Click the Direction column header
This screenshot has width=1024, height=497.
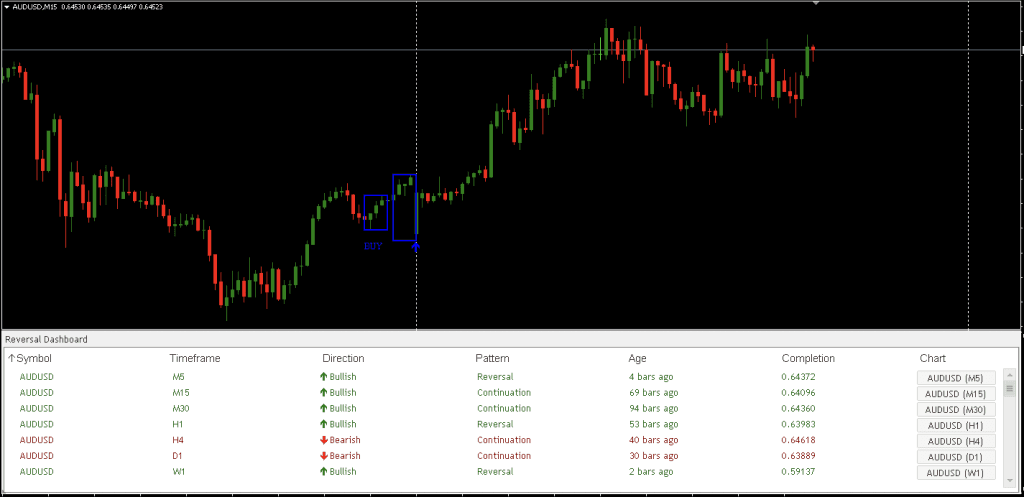(344, 358)
